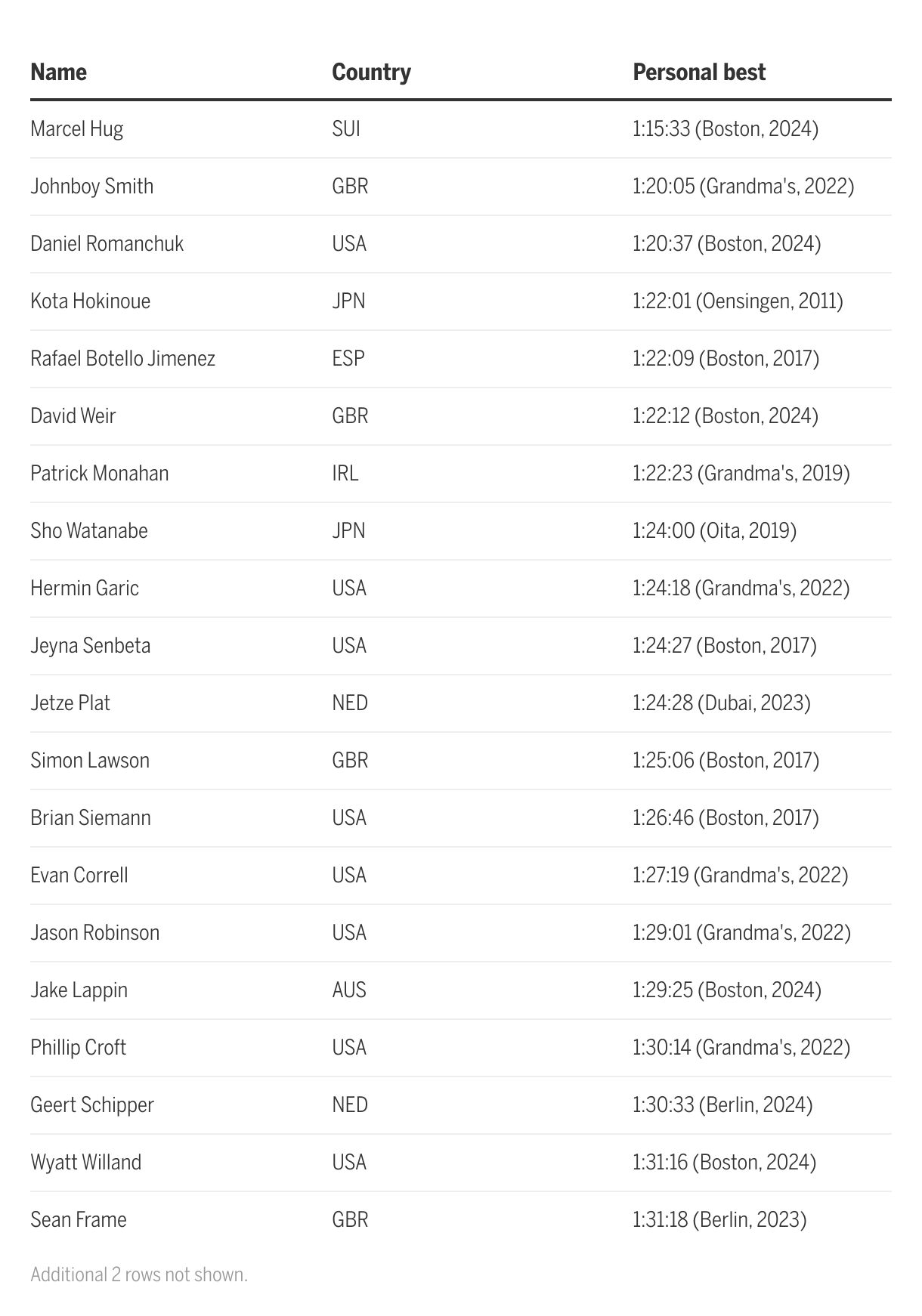Click Sho Watanabe's Oita 2019 time
The height and width of the screenshot is (1316, 922).
(x=714, y=531)
